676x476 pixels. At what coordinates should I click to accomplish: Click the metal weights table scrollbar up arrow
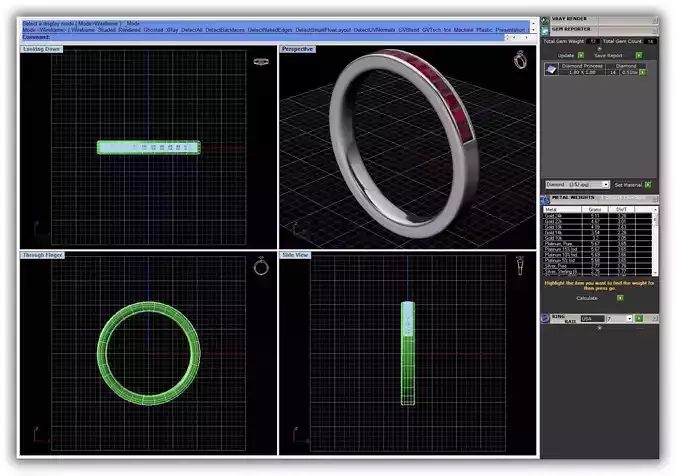coord(655,210)
